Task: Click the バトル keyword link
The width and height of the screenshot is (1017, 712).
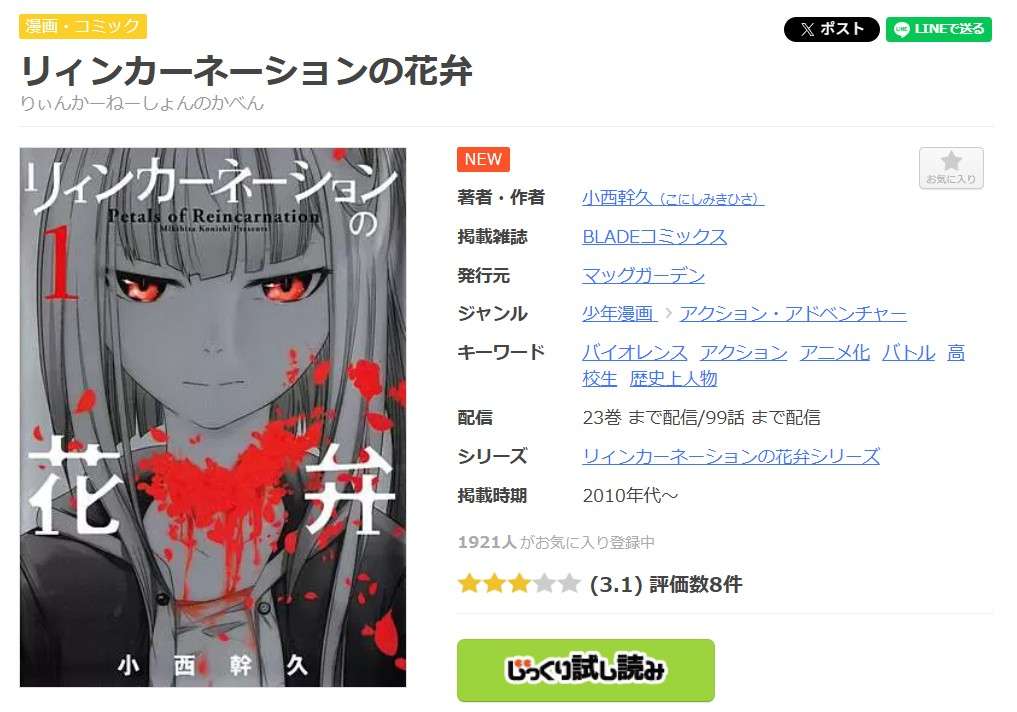Action: 908,353
